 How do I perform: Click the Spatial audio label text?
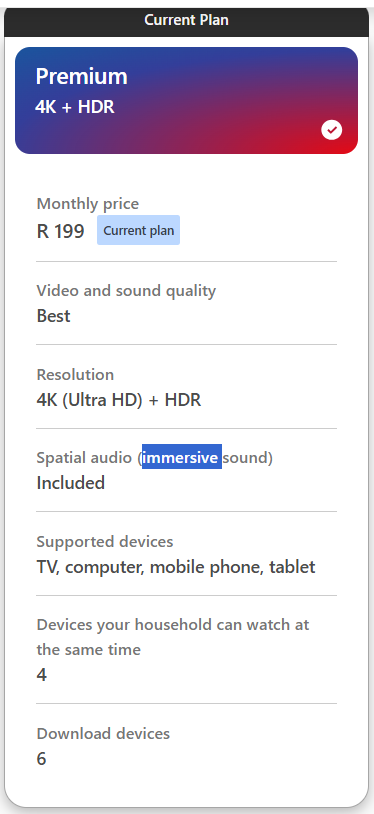[x=155, y=457]
